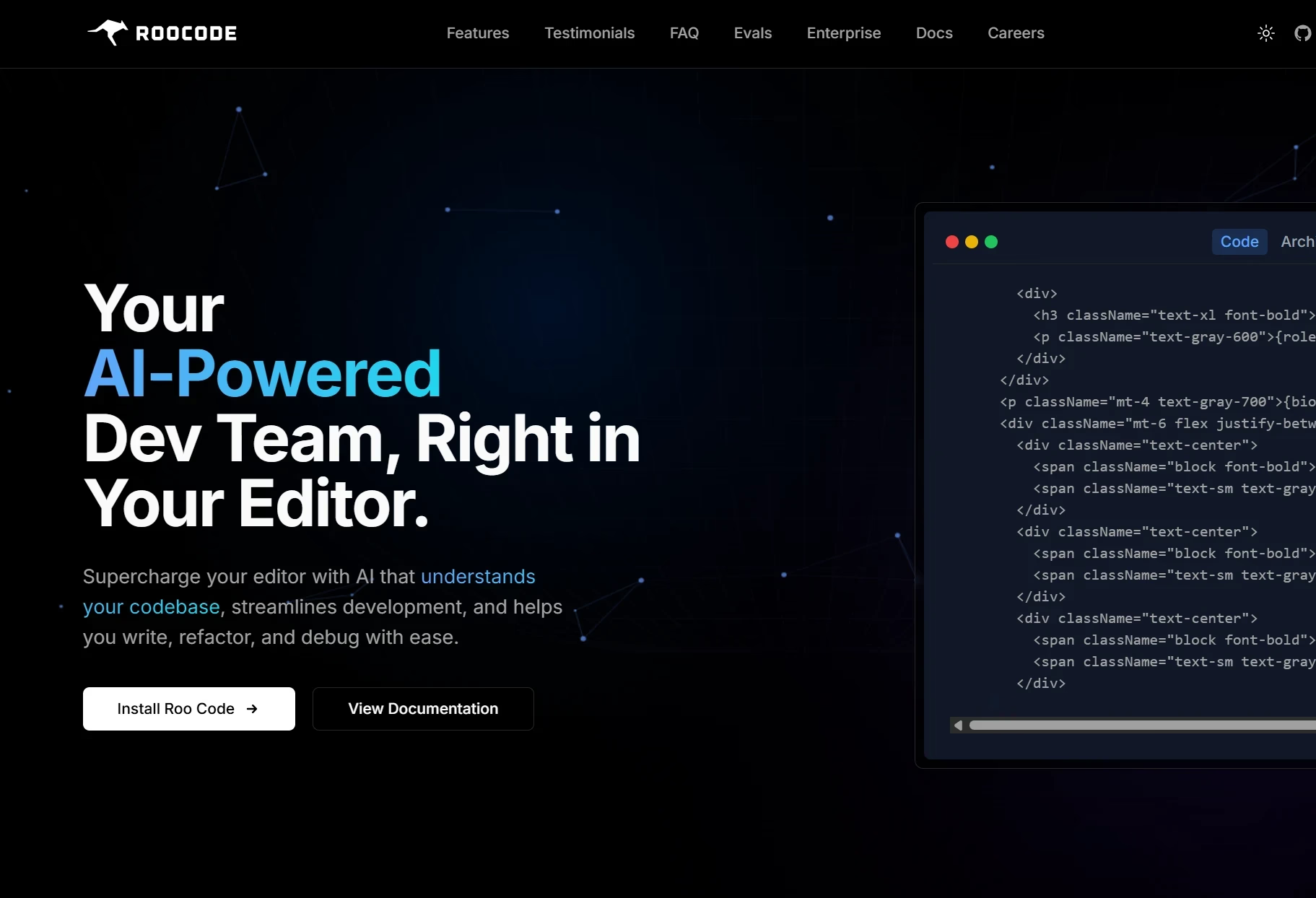Navigate to Evals page
1316x898 pixels.
point(753,33)
